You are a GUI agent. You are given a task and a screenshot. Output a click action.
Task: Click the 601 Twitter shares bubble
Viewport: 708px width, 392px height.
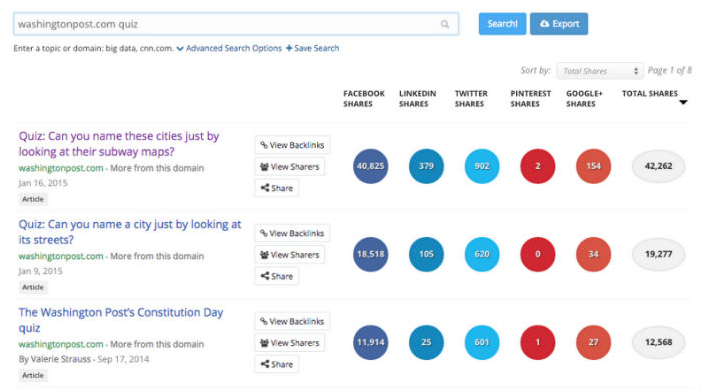482,342
